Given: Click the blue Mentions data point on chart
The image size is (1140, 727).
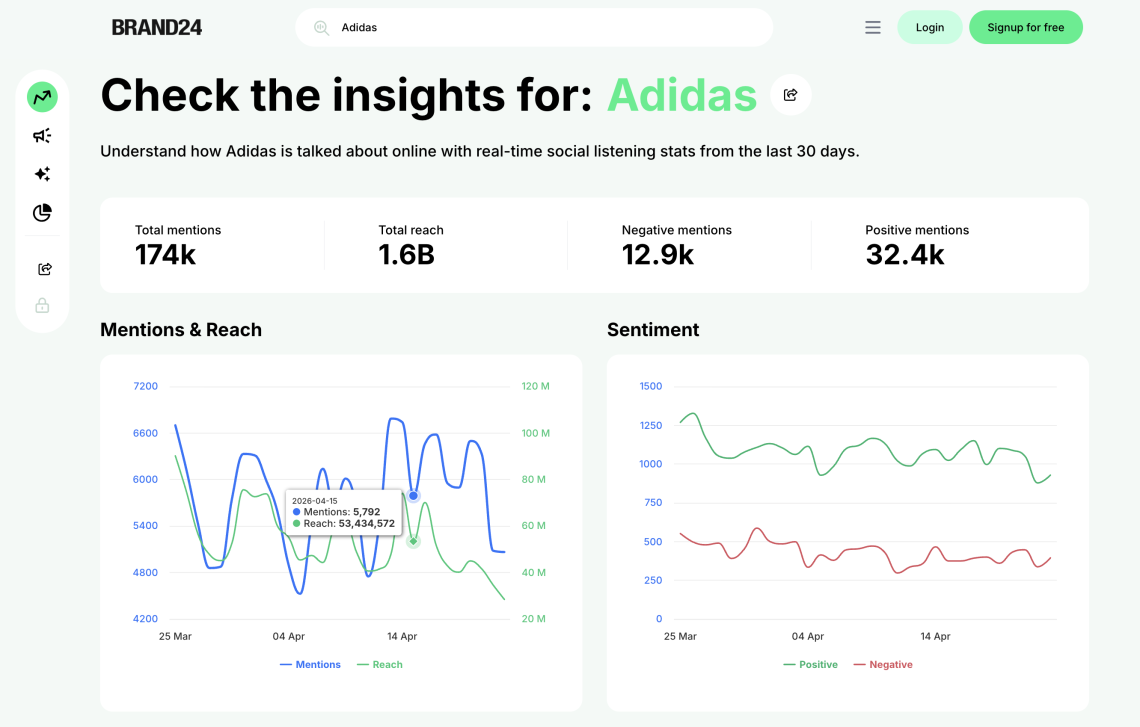Looking at the screenshot, I should [x=413, y=496].
